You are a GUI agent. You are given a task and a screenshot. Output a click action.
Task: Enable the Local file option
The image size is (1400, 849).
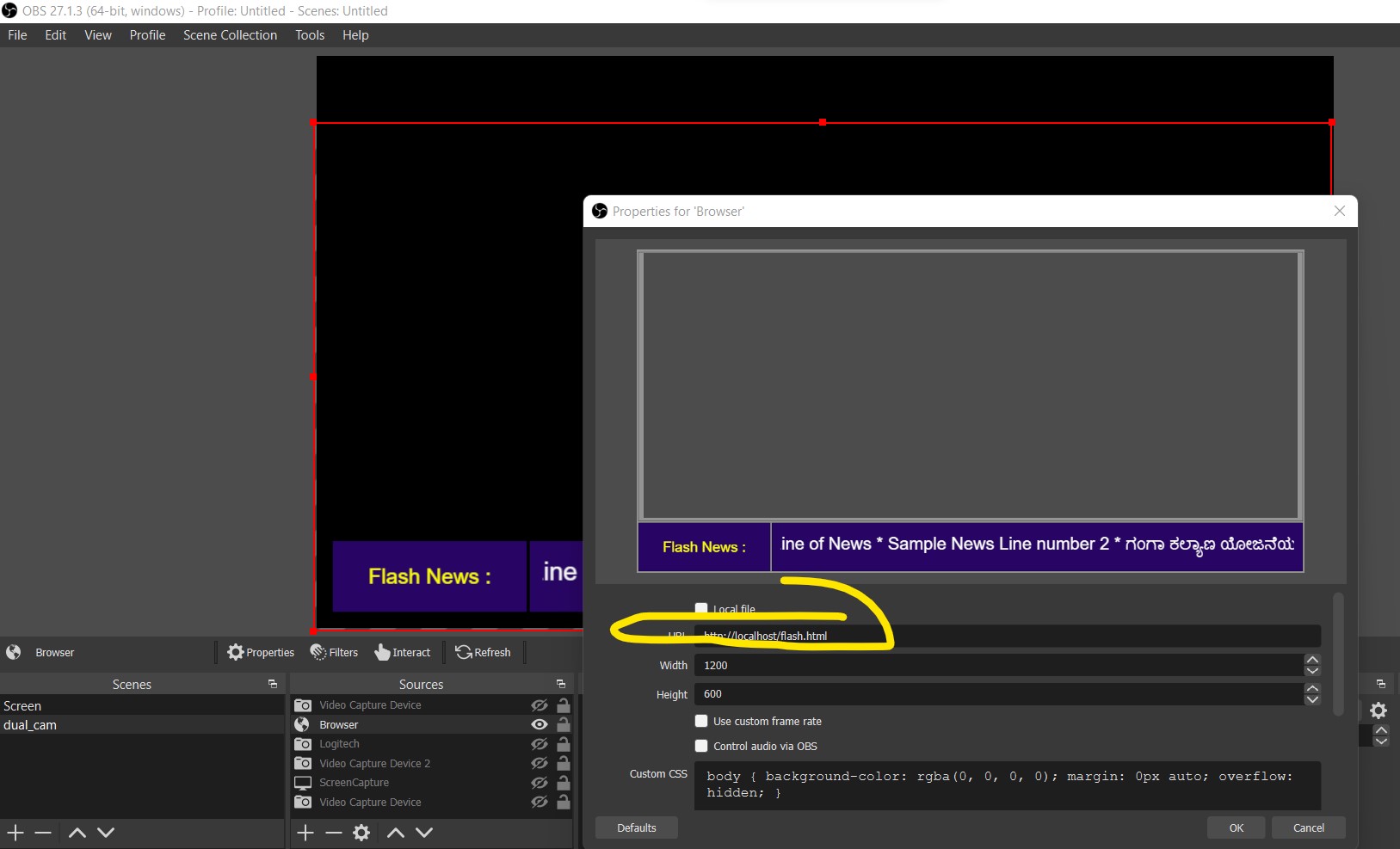click(x=701, y=608)
